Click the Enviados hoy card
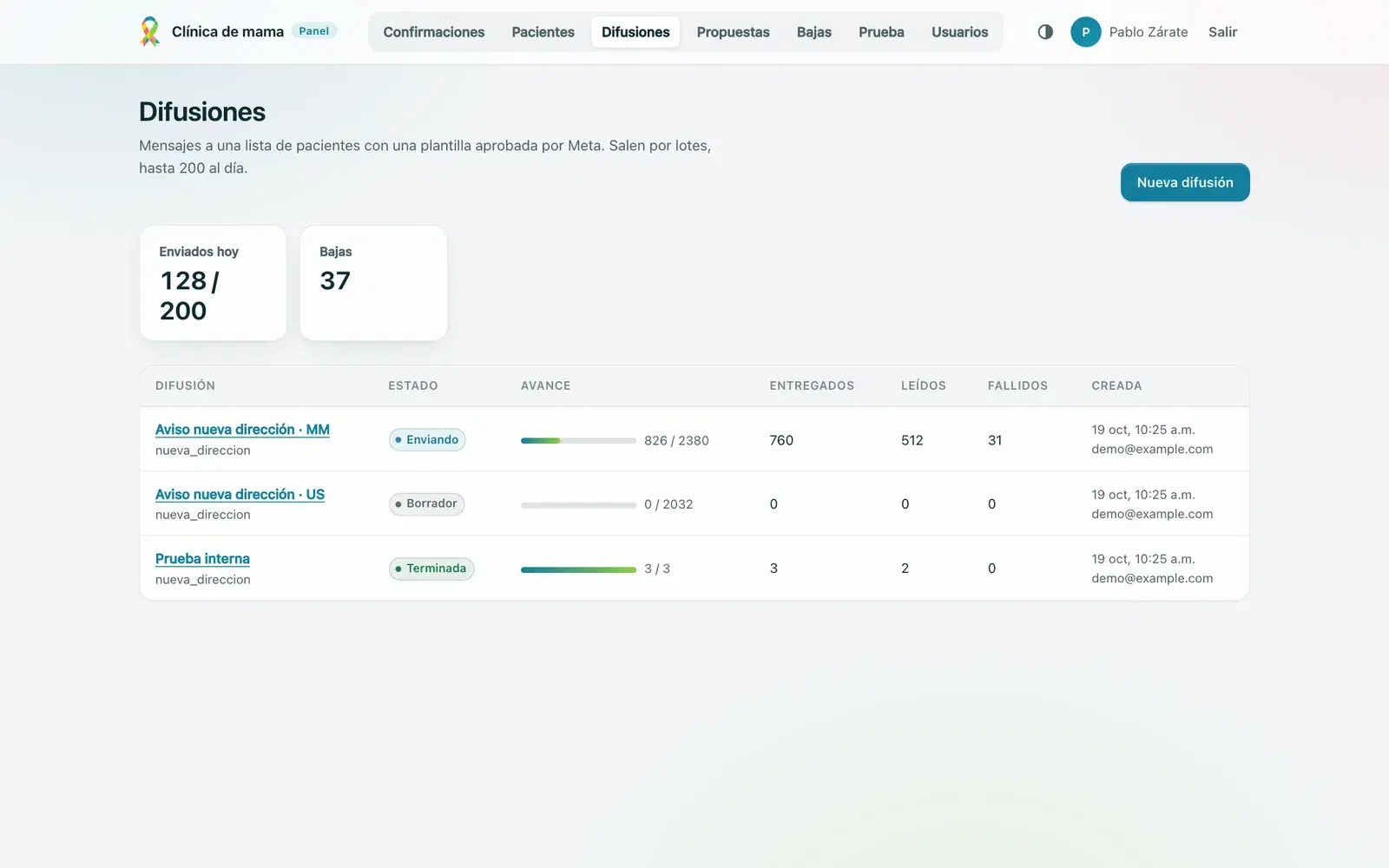1389x868 pixels. coord(213,283)
